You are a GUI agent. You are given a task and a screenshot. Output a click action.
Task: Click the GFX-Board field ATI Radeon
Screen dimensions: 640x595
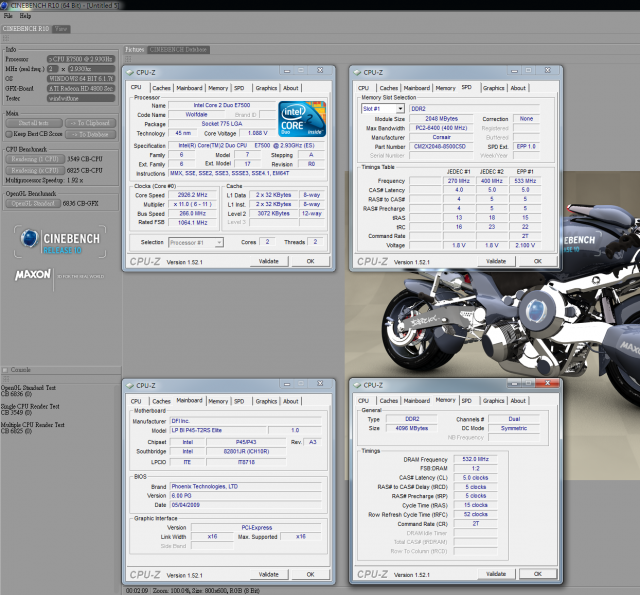pos(81,89)
